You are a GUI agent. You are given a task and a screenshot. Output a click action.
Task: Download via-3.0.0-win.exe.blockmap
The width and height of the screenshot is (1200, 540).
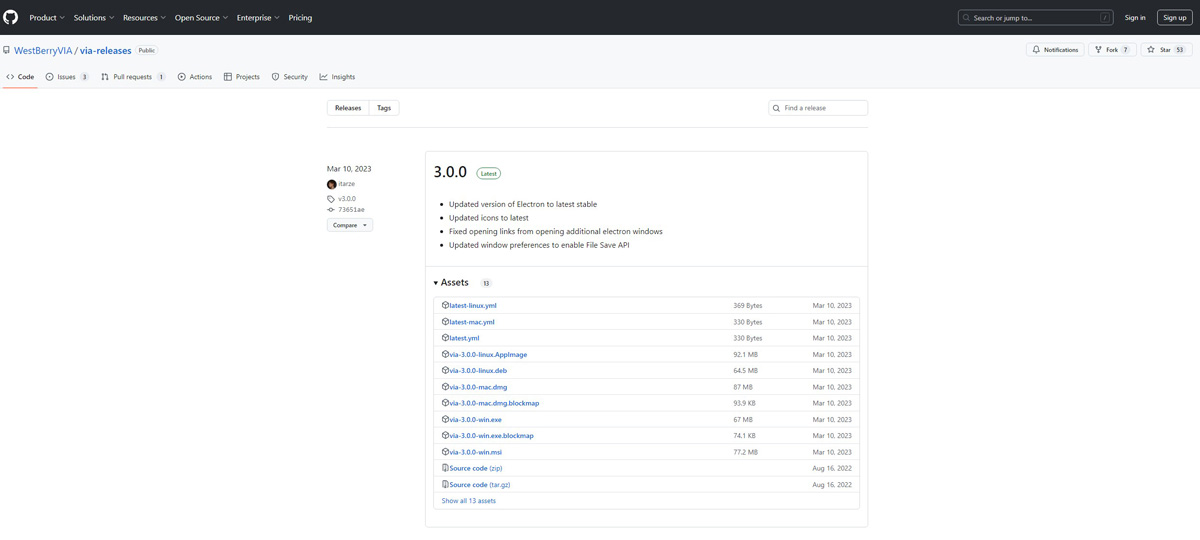pyautogui.click(x=492, y=436)
